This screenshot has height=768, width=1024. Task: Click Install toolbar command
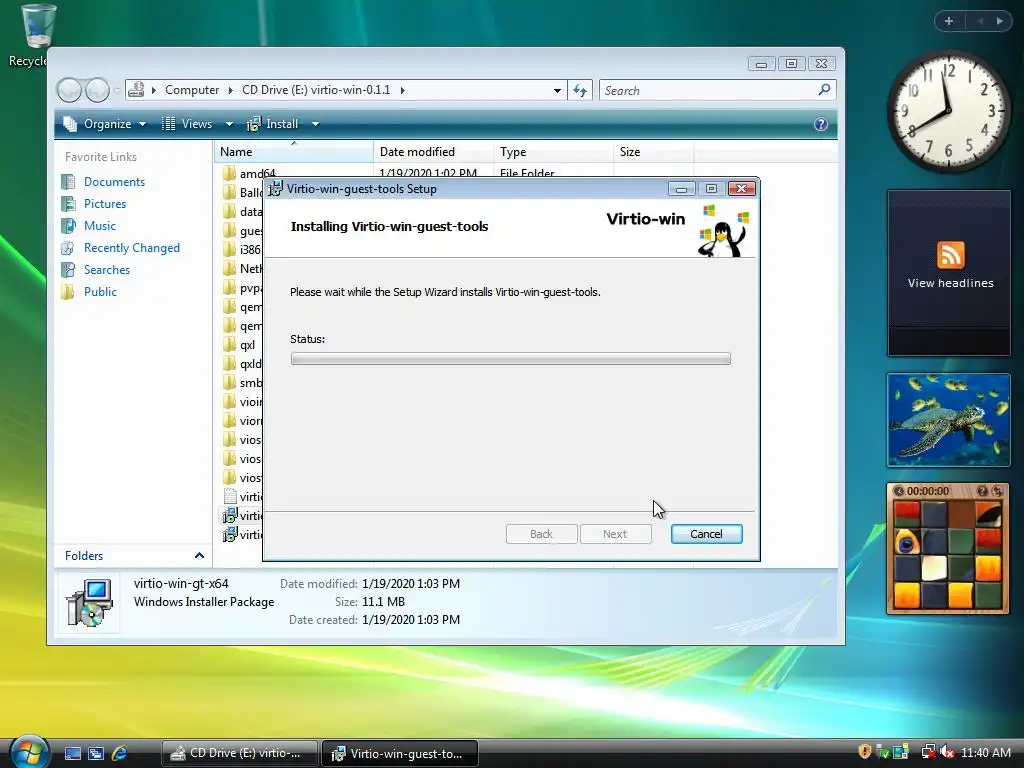[x=274, y=124]
